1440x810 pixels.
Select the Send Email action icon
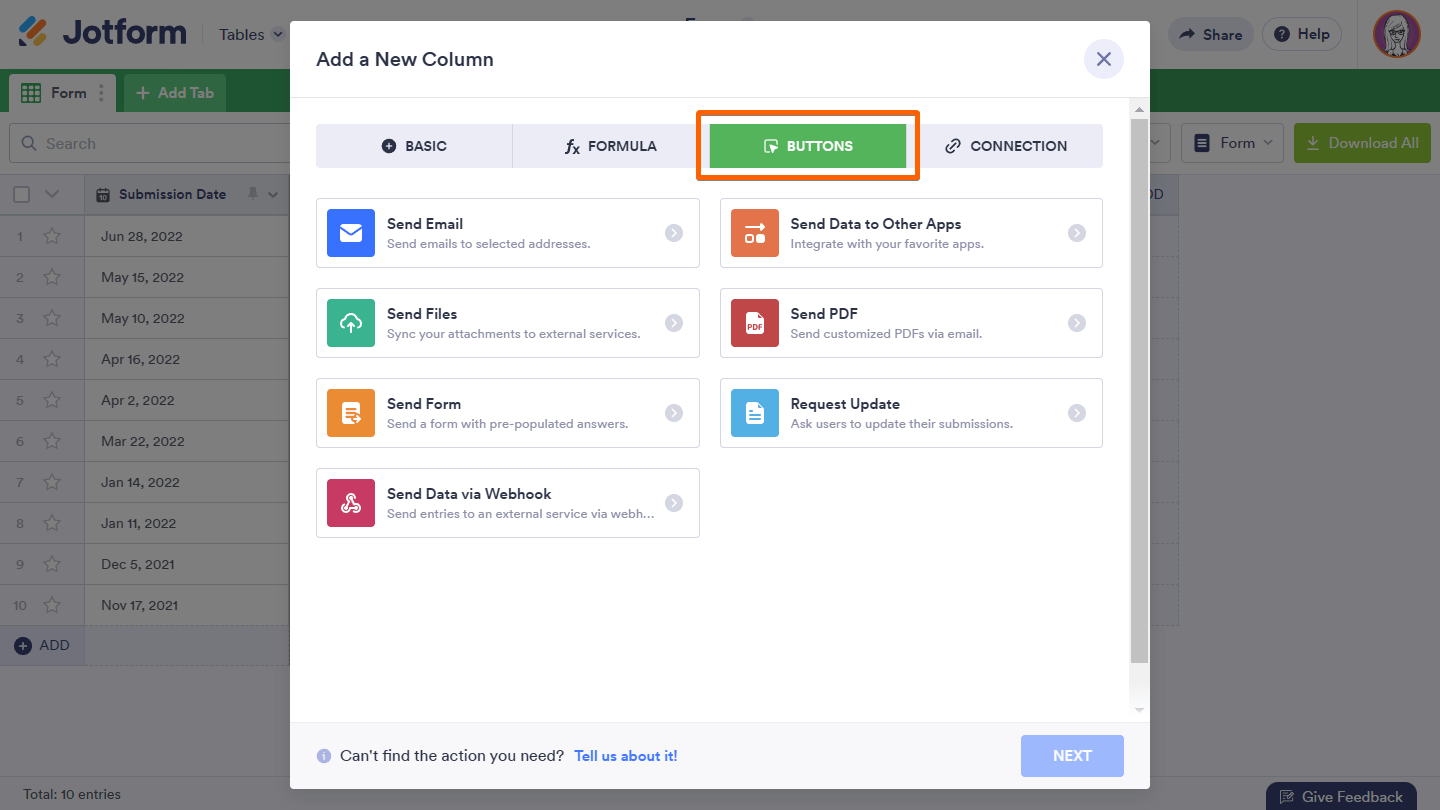351,233
